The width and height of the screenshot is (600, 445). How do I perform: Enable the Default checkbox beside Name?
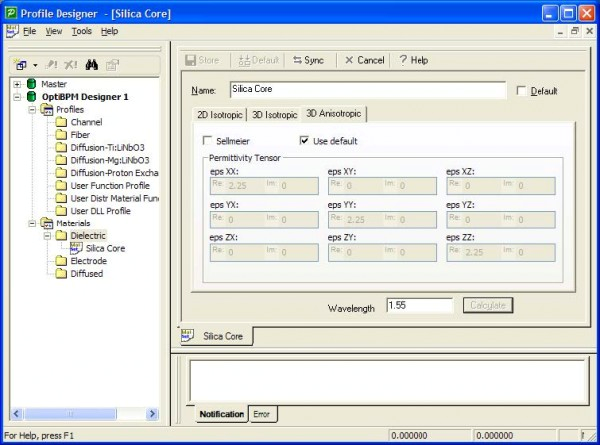point(521,91)
